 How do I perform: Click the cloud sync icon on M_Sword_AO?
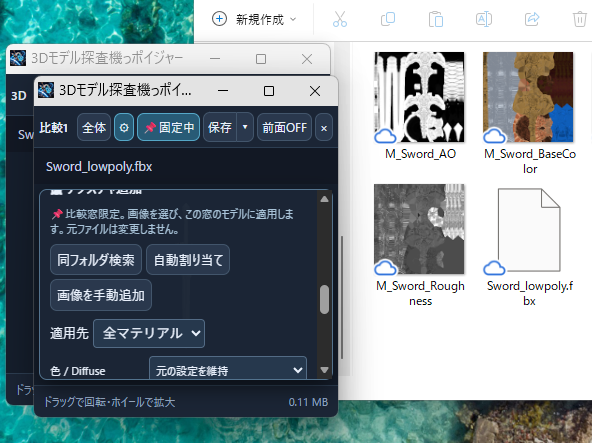tap(385, 136)
